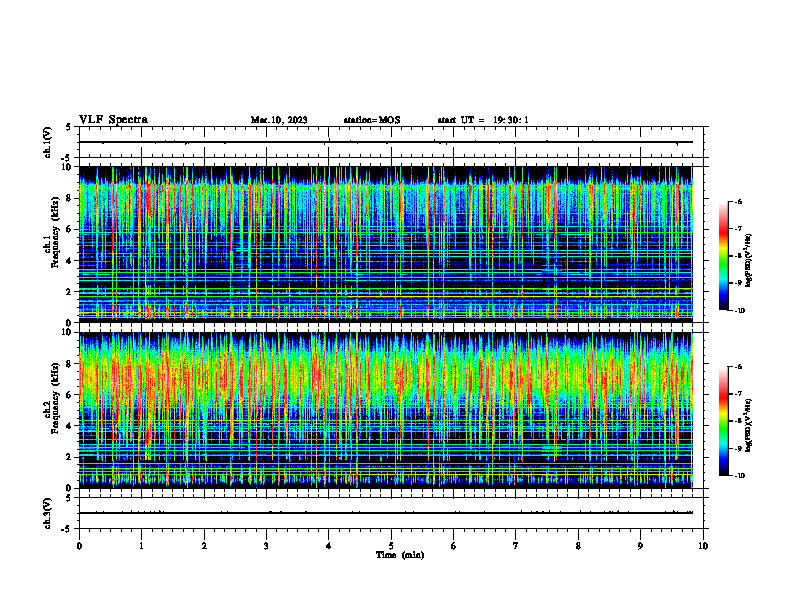This screenshot has width=792, height=612.
Task: Click the ch.2 color bar "log(PSD)" title
Action: tap(749, 425)
